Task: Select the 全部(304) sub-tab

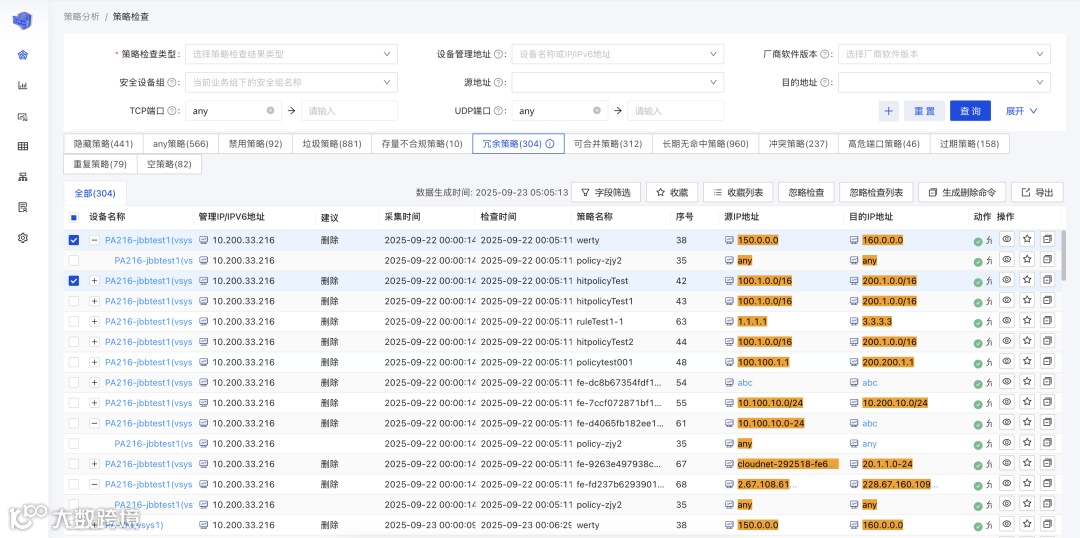Action: pos(94,194)
